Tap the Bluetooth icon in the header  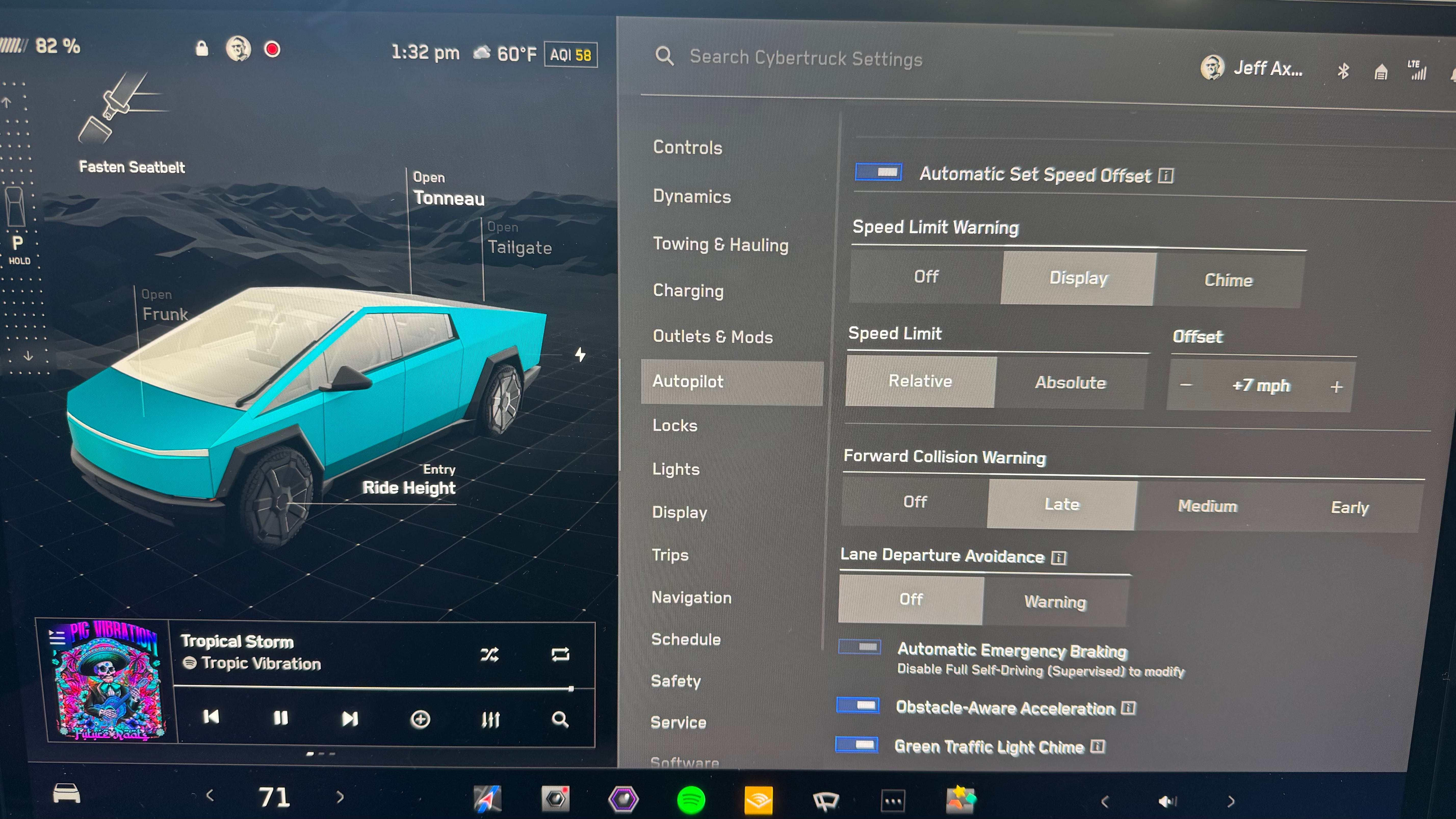1343,71
